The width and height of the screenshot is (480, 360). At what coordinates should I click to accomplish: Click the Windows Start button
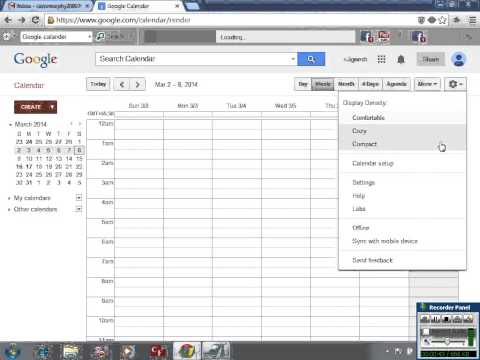click(12, 351)
